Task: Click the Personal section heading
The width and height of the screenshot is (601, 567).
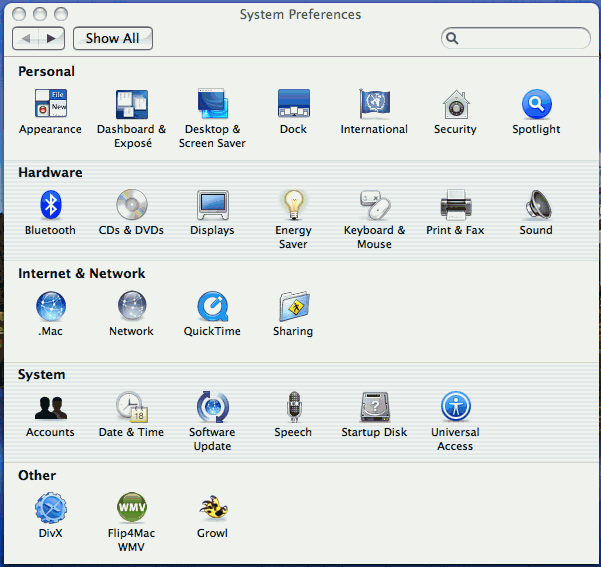Action: pyautogui.click(x=46, y=72)
